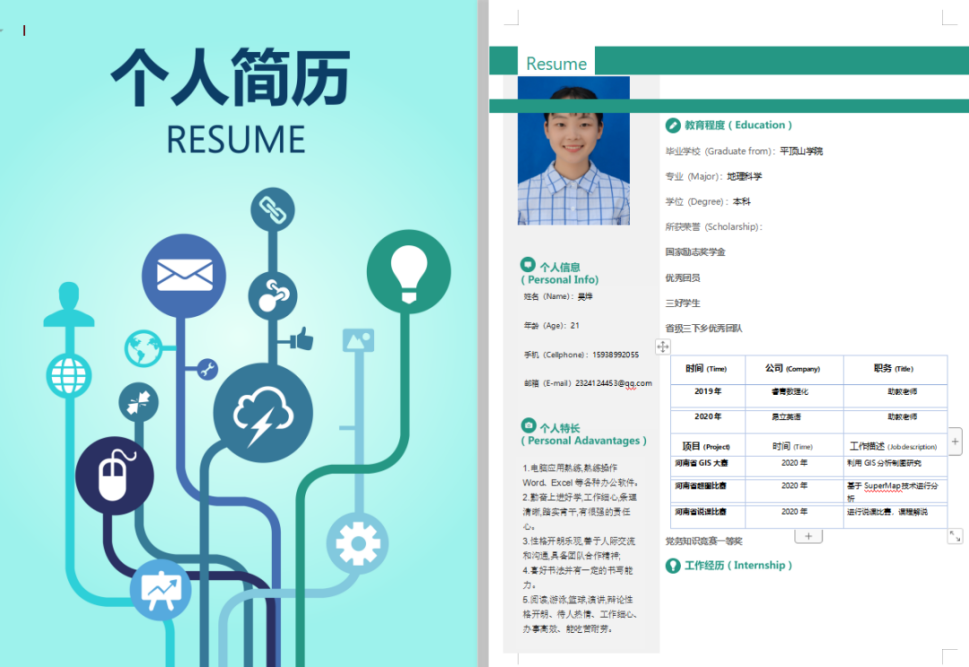
Task: Click the plus button to add table column
Action: 955,440
